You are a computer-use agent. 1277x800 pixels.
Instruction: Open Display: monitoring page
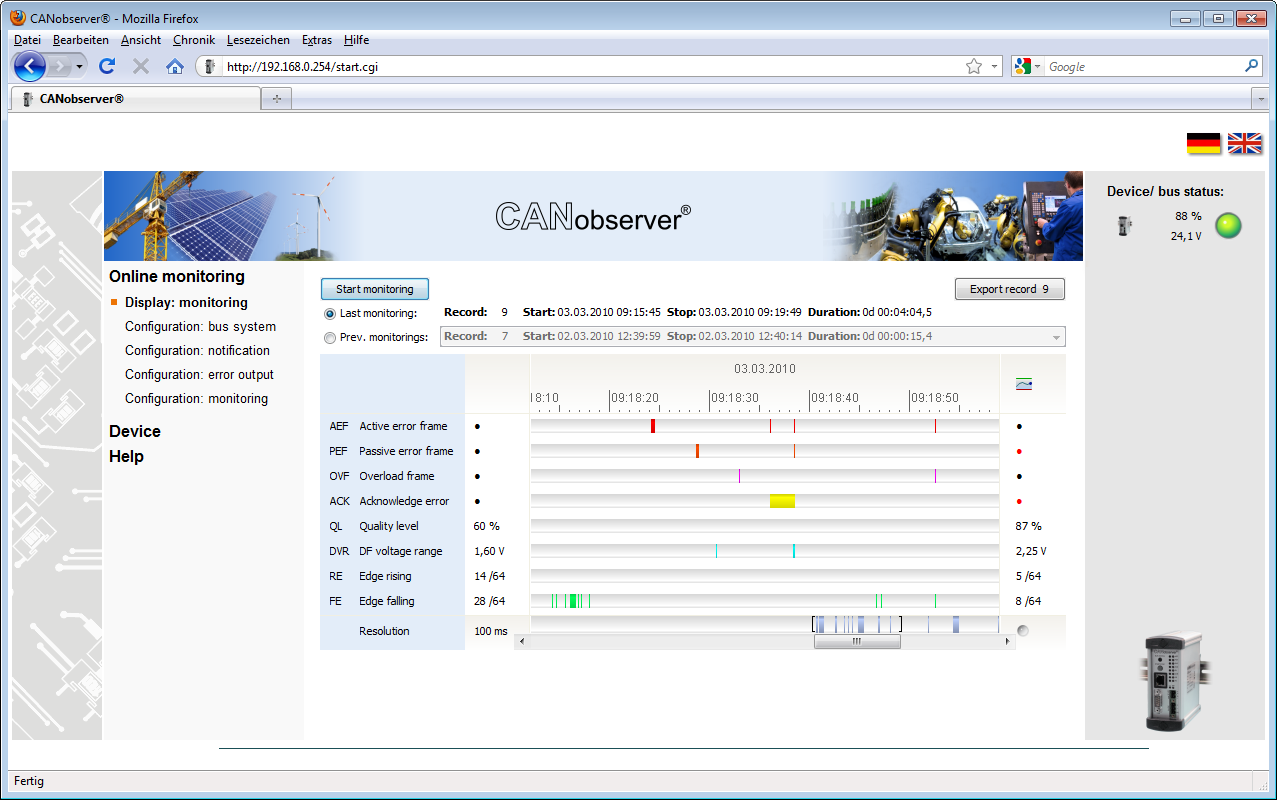click(186, 302)
